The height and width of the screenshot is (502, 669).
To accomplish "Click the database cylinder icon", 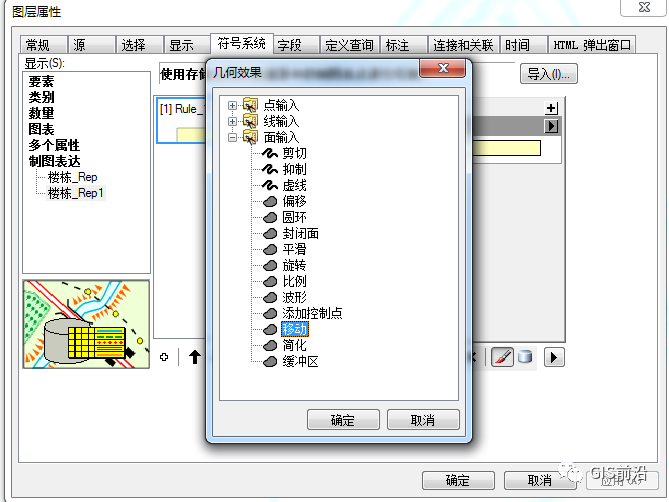I will (x=525, y=357).
